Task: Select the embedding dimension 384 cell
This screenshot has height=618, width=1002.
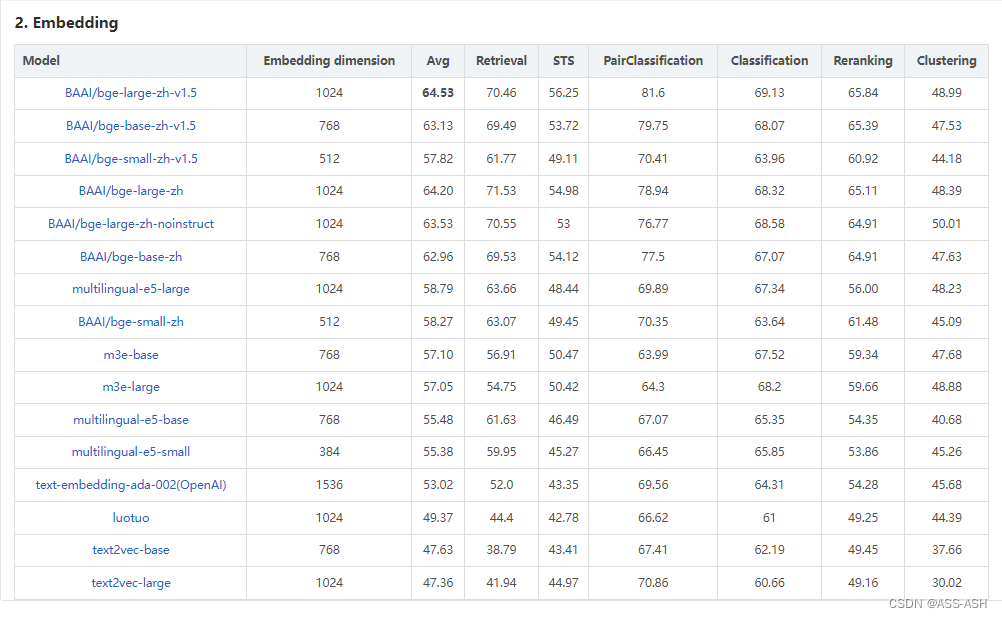Action: pyautogui.click(x=329, y=452)
